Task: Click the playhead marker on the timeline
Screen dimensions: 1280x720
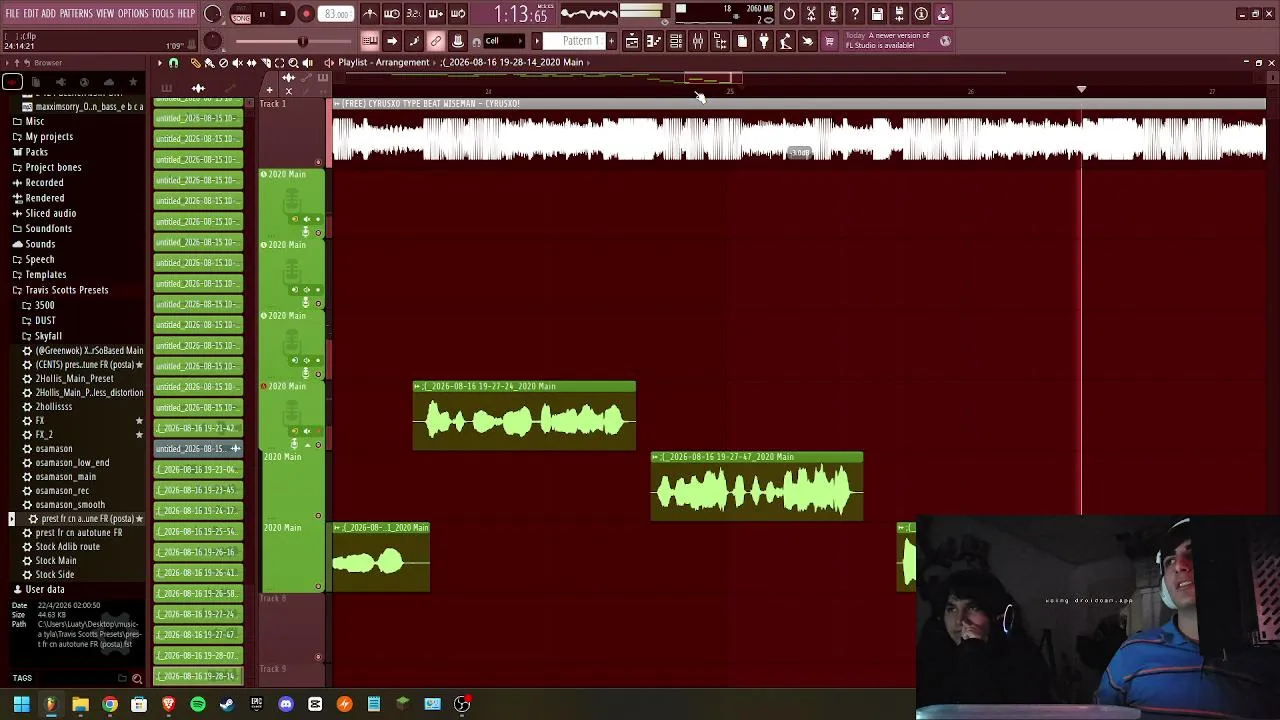Action: 1081,90
